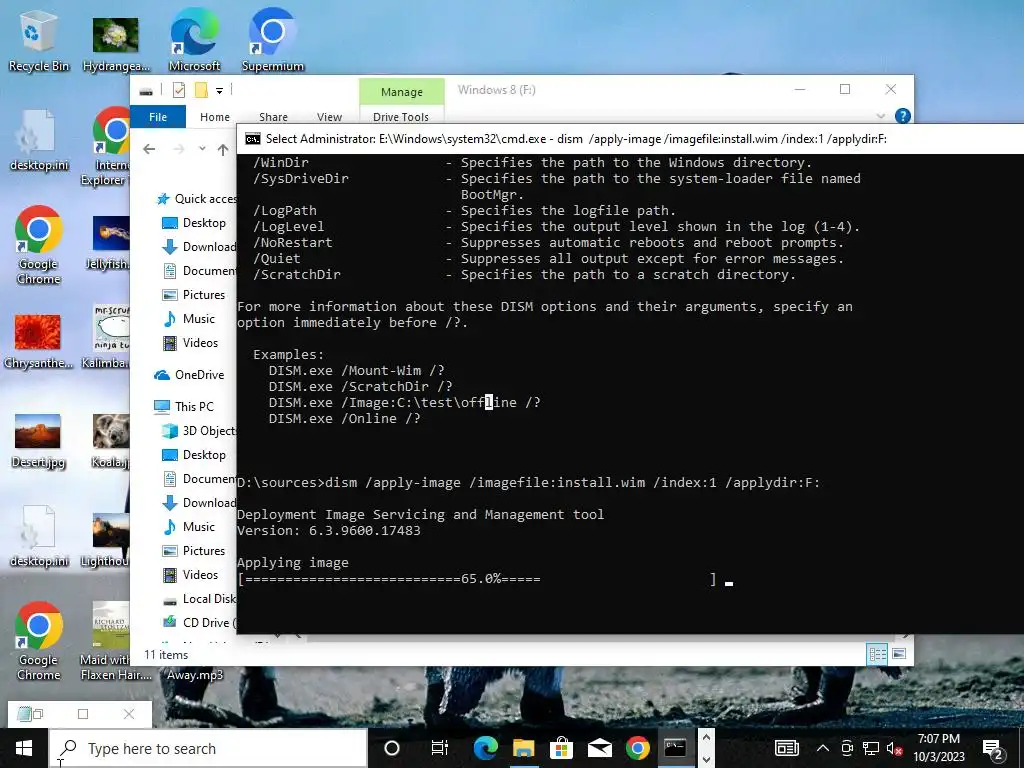Open Task View on taskbar
Image resolution: width=1024 pixels, height=768 pixels.
coord(440,748)
